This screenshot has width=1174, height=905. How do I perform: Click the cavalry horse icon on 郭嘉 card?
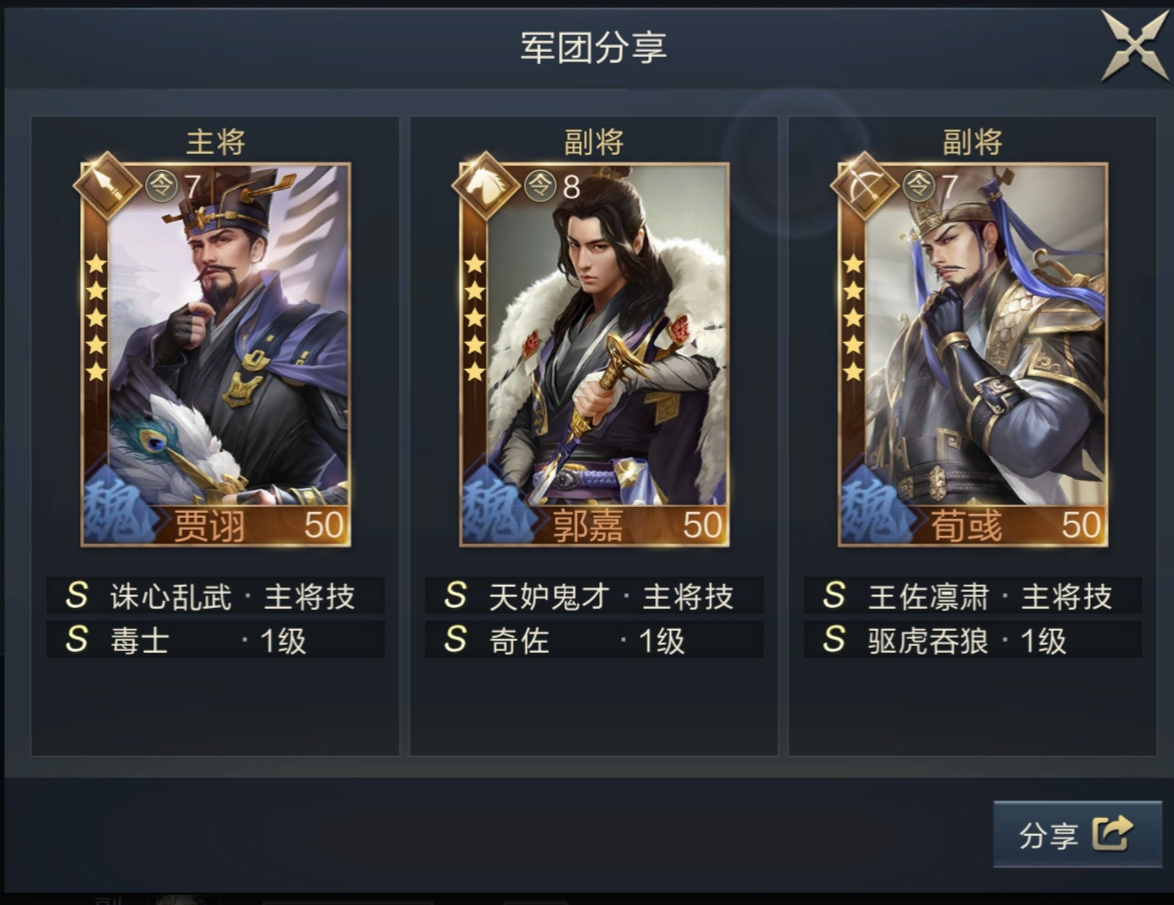[x=486, y=186]
